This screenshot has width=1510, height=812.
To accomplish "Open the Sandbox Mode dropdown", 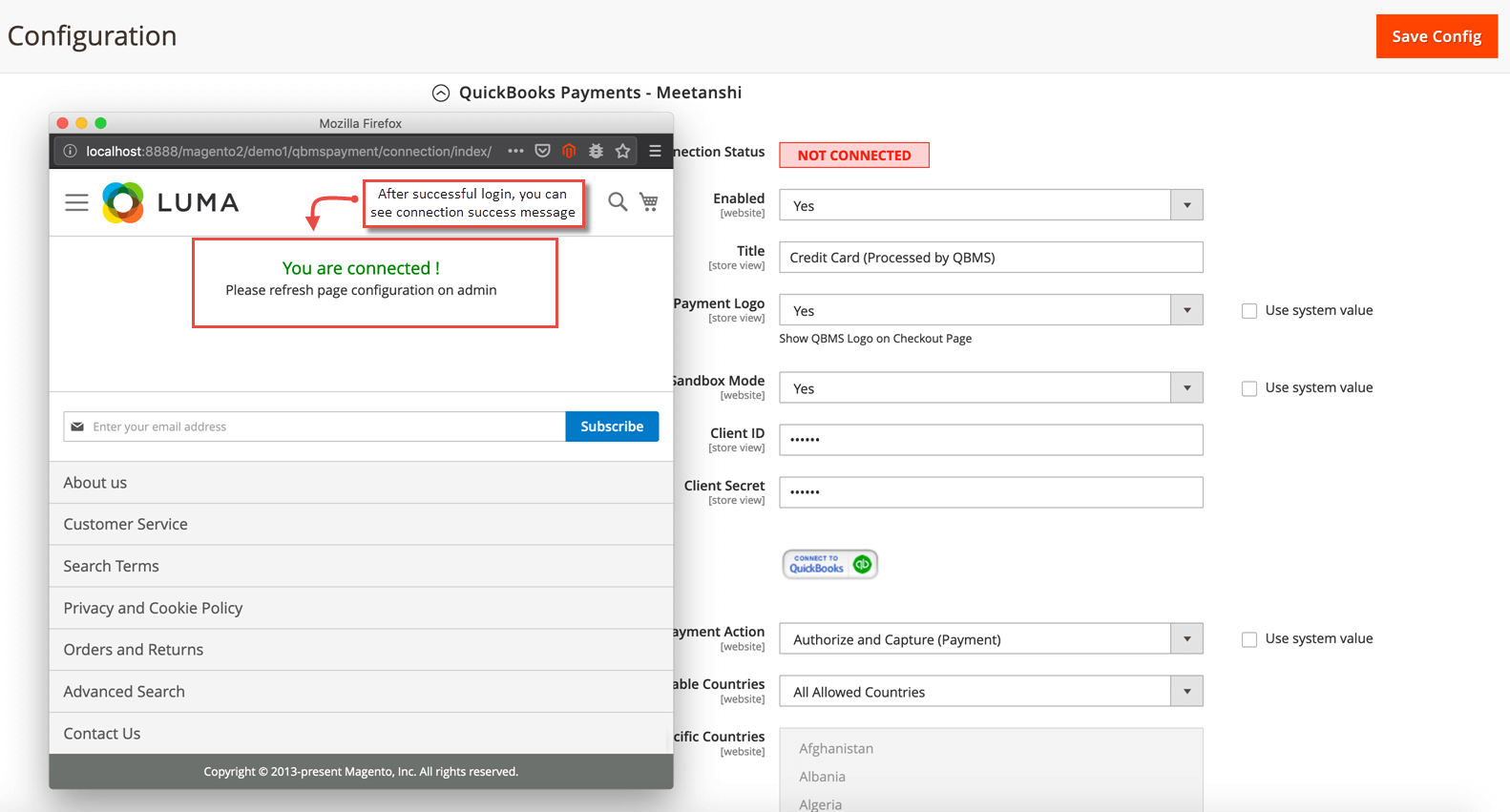I will pos(991,388).
